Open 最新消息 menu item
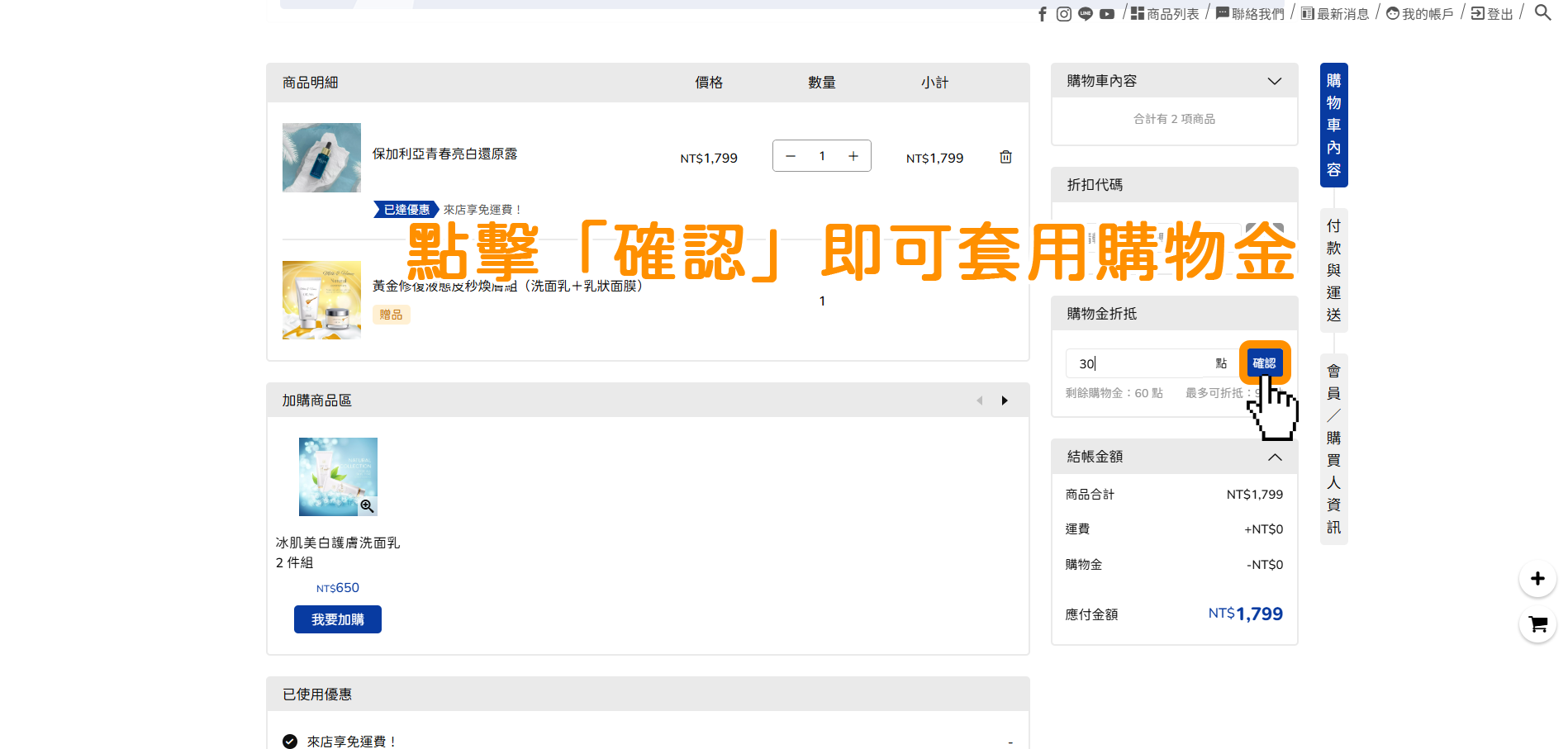The height and width of the screenshot is (749, 1568). pyautogui.click(x=1335, y=14)
